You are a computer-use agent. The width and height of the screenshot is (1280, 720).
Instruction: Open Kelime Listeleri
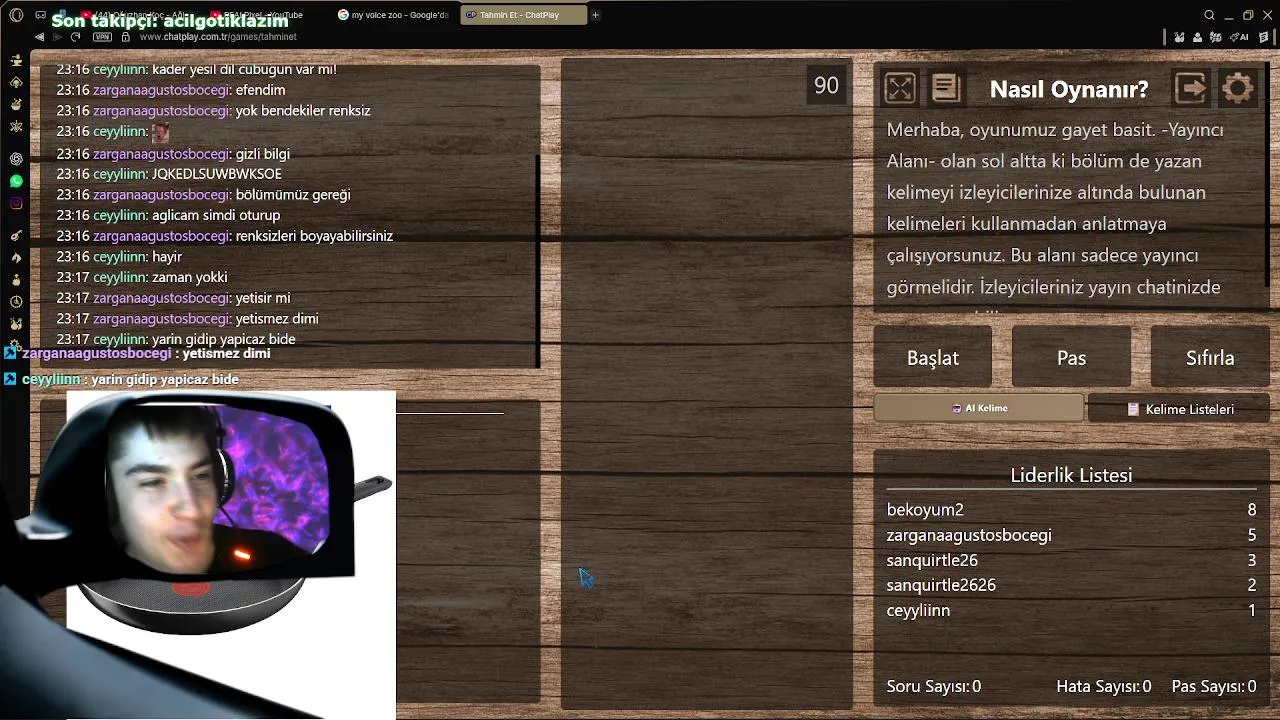pos(1179,409)
